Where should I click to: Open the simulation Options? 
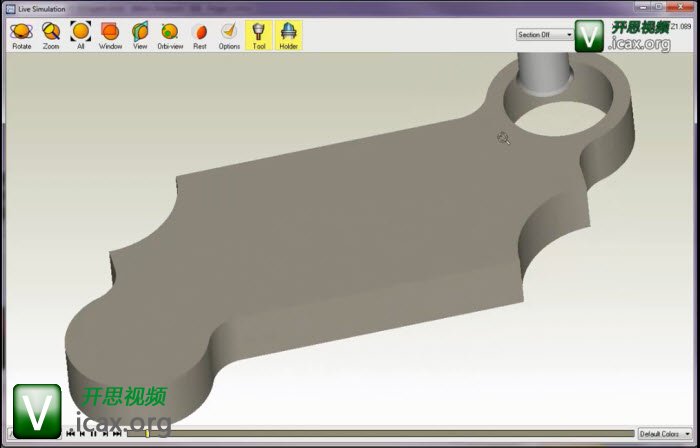click(x=229, y=35)
